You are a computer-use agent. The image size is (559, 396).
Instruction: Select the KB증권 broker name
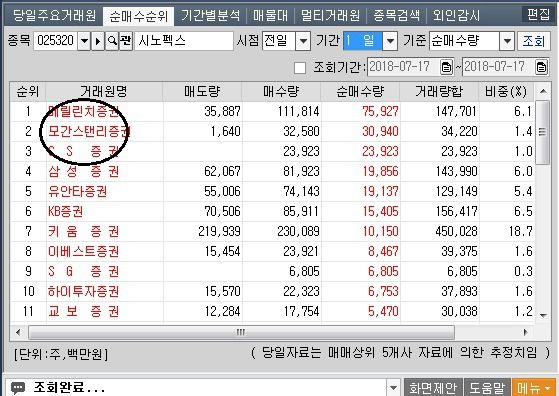click(x=66, y=211)
